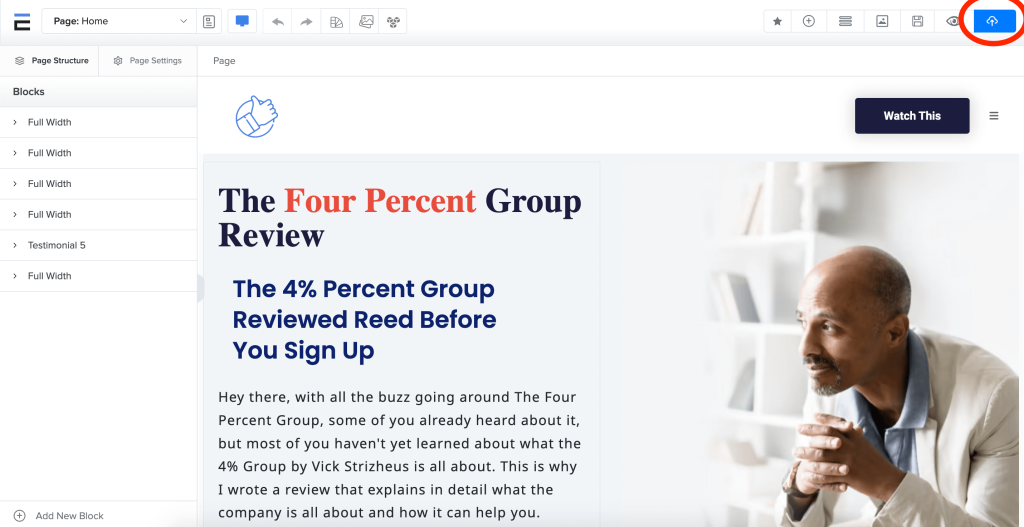Open the Page: Home dropdown
This screenshot has width=1024, height=527.
[119, 21]
